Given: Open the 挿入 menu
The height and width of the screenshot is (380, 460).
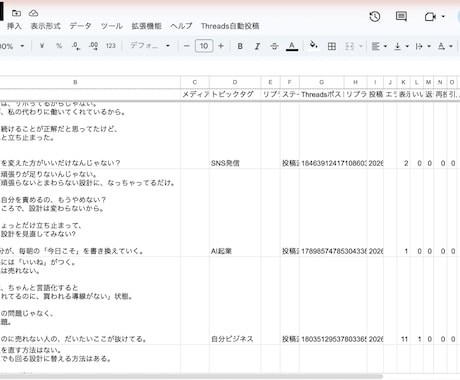Looking at the screenshot, I should click(14, 26).
